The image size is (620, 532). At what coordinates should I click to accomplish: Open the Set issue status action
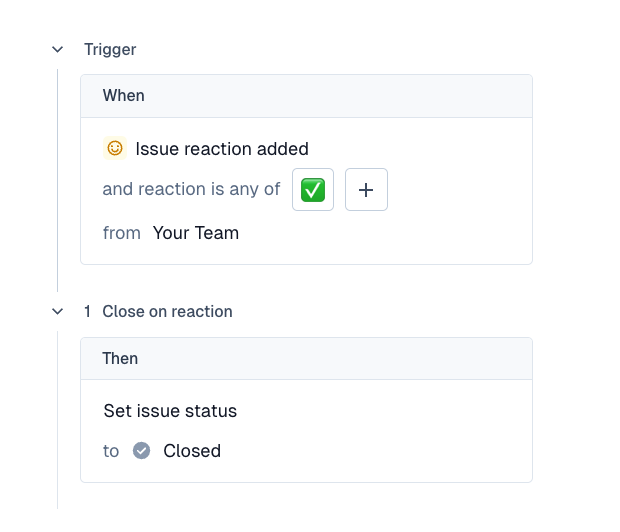point(170,411)
